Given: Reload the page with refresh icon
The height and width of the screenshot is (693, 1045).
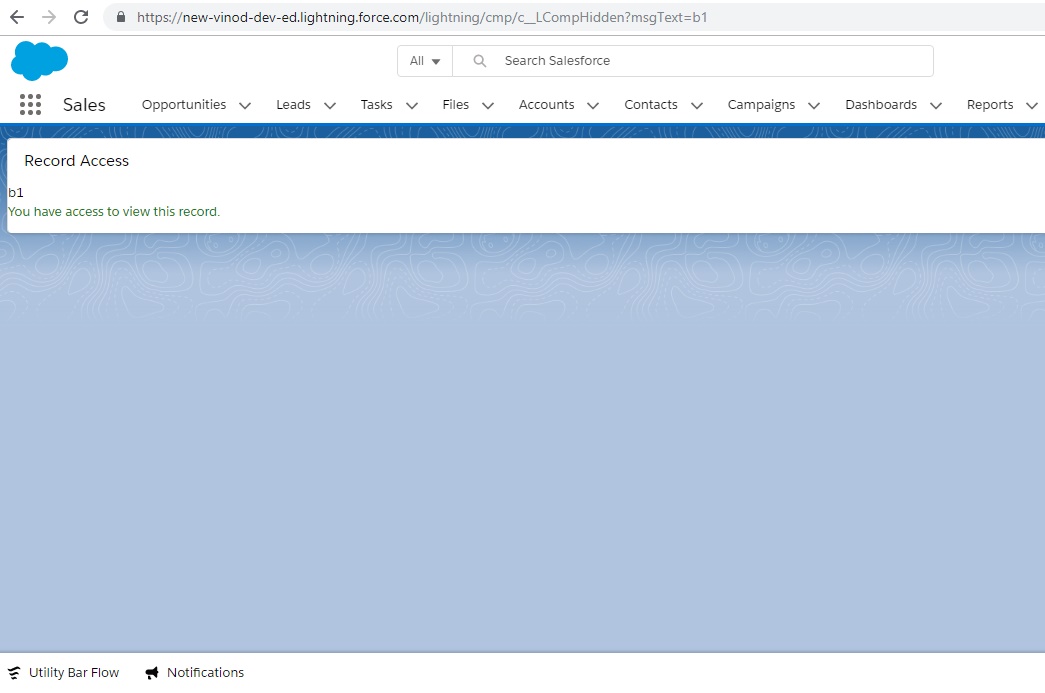Looking at the screenshot, I should 81,17.
